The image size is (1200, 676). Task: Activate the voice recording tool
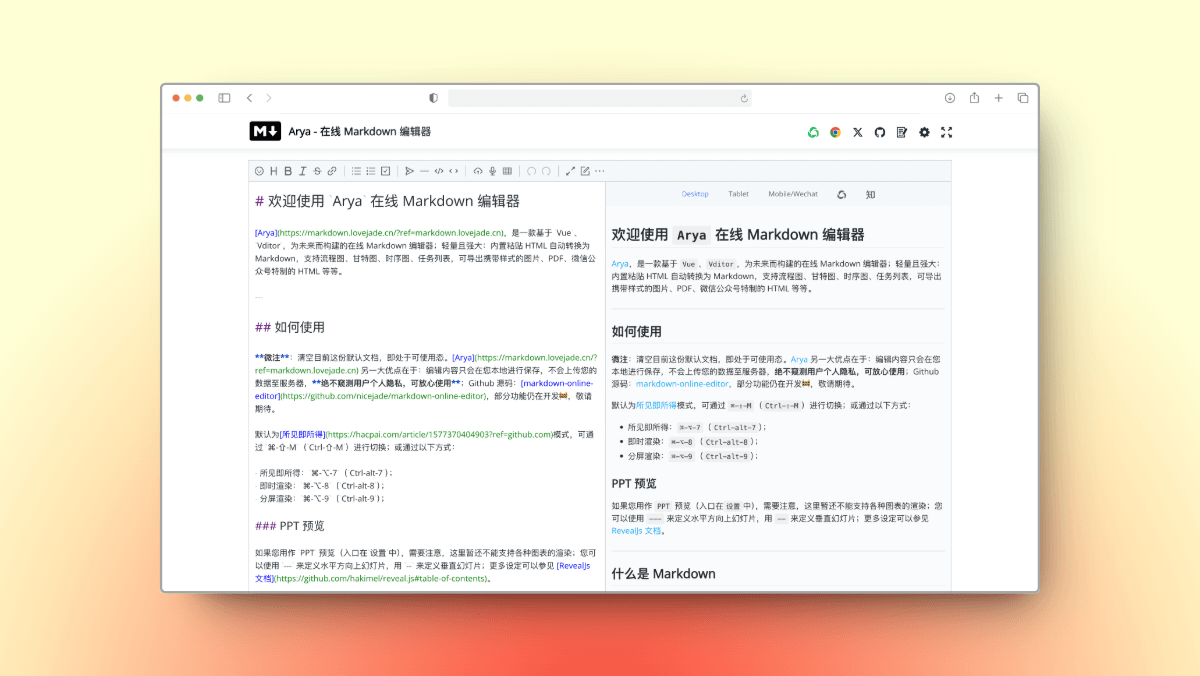pos(491,171)
